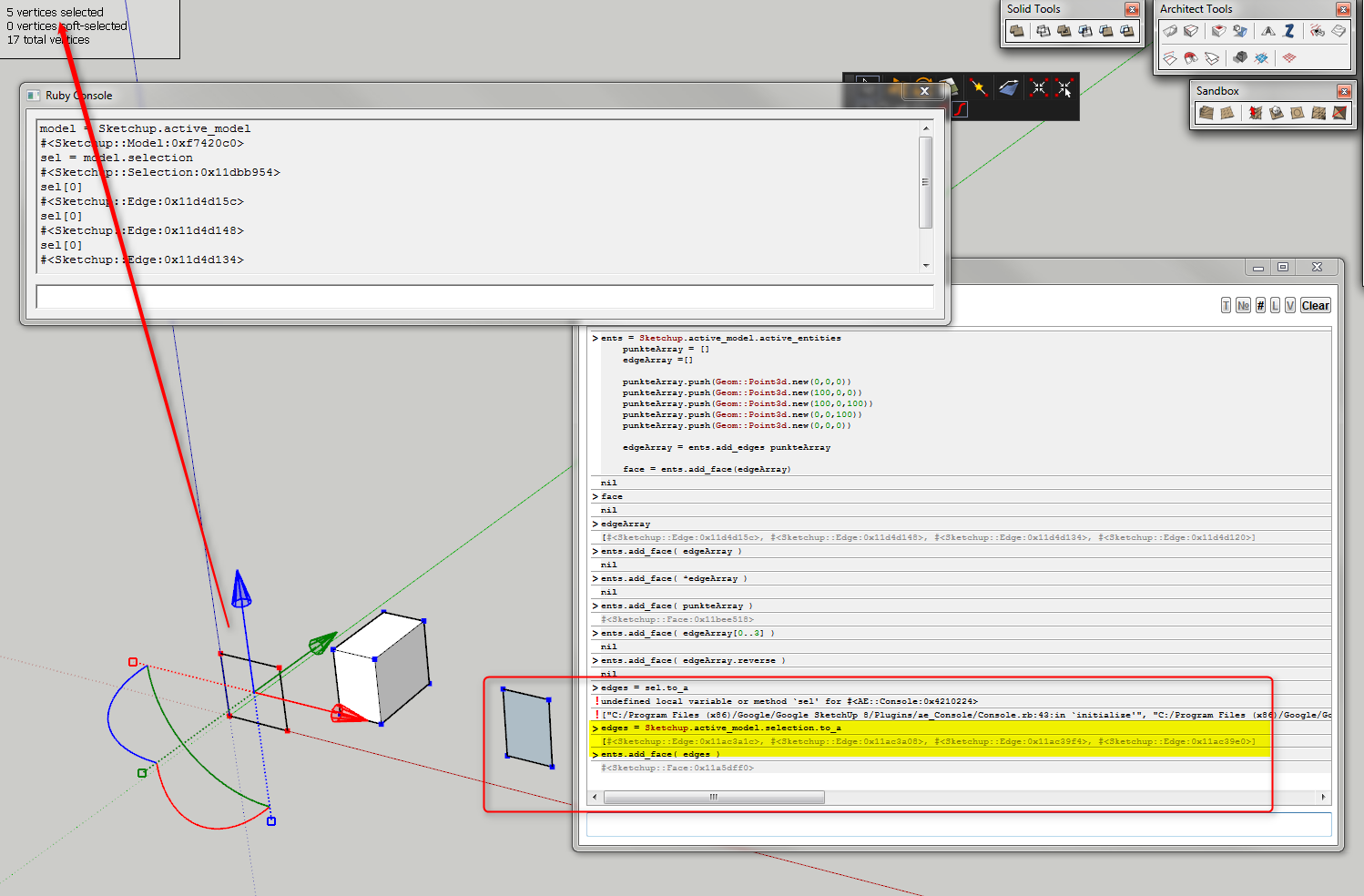
Task: Click 'ents.add_face( punkteArray )' command line
Action: click(x=677, y=606)
